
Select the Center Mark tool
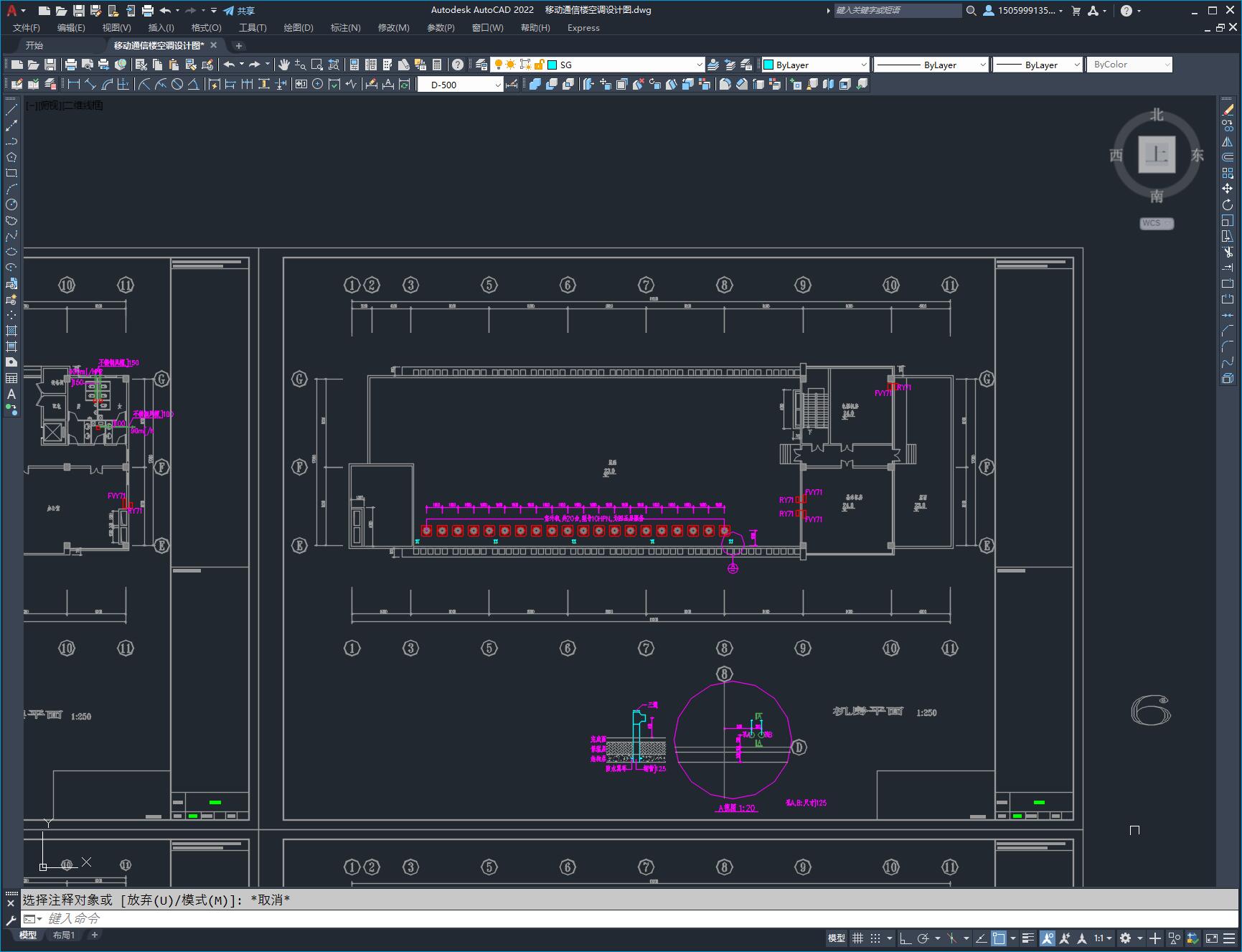[318, 84]
